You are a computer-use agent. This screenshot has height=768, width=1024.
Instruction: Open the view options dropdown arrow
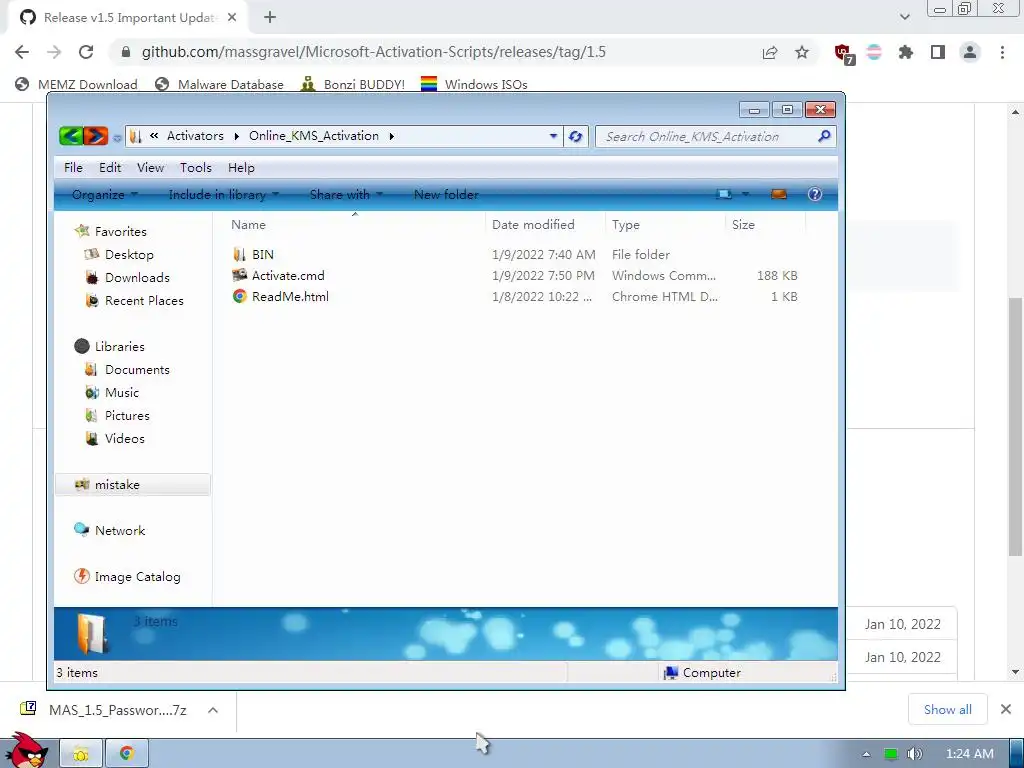tap(745, 194)
